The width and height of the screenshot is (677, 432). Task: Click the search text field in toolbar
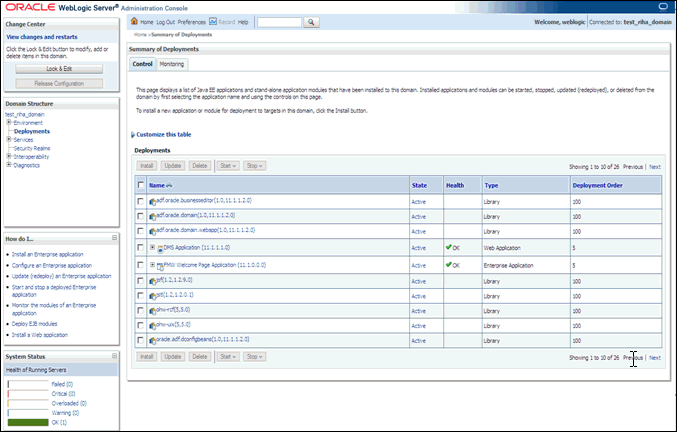tap(279, 22)
